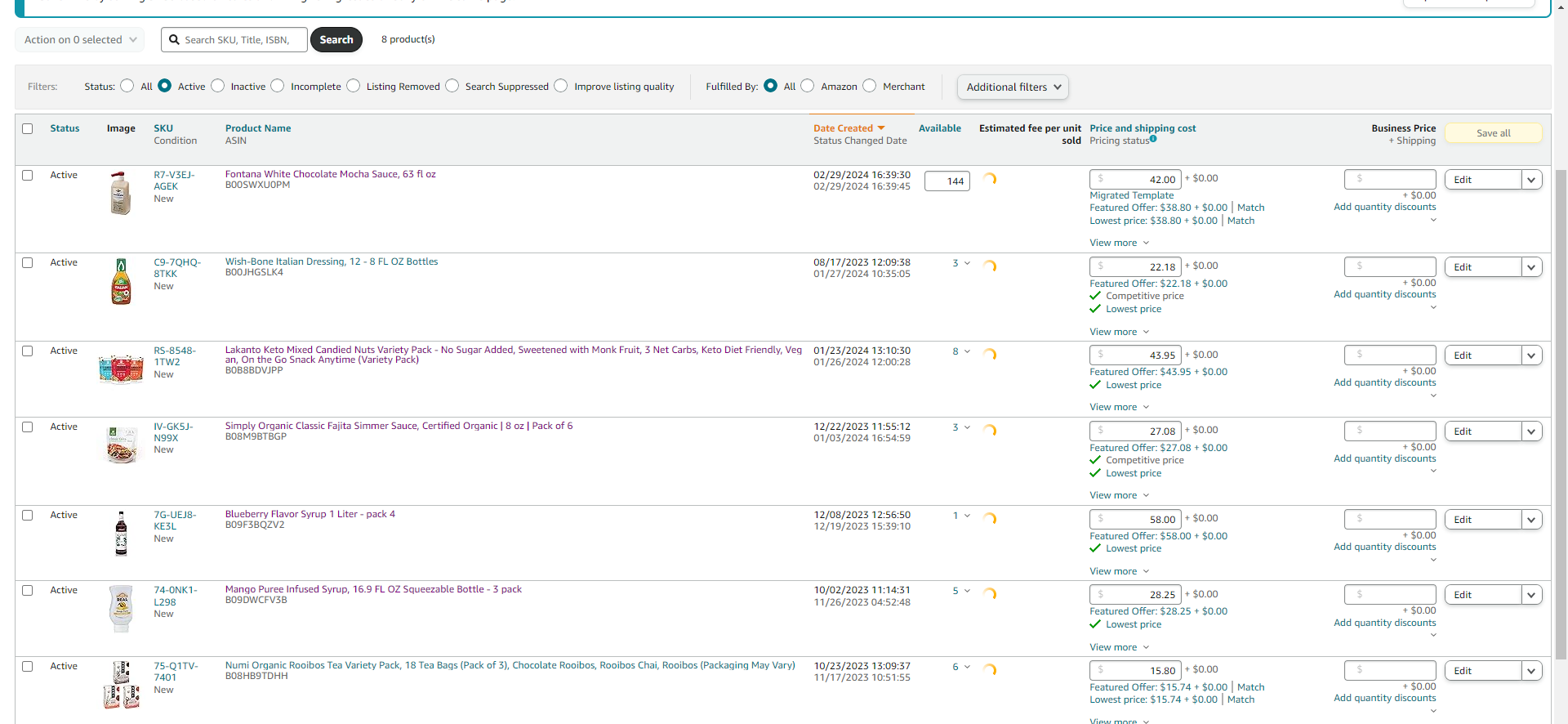The image size is (1568, 724).
Task: Select Improve listing quality filter
Action: point(561,86)
